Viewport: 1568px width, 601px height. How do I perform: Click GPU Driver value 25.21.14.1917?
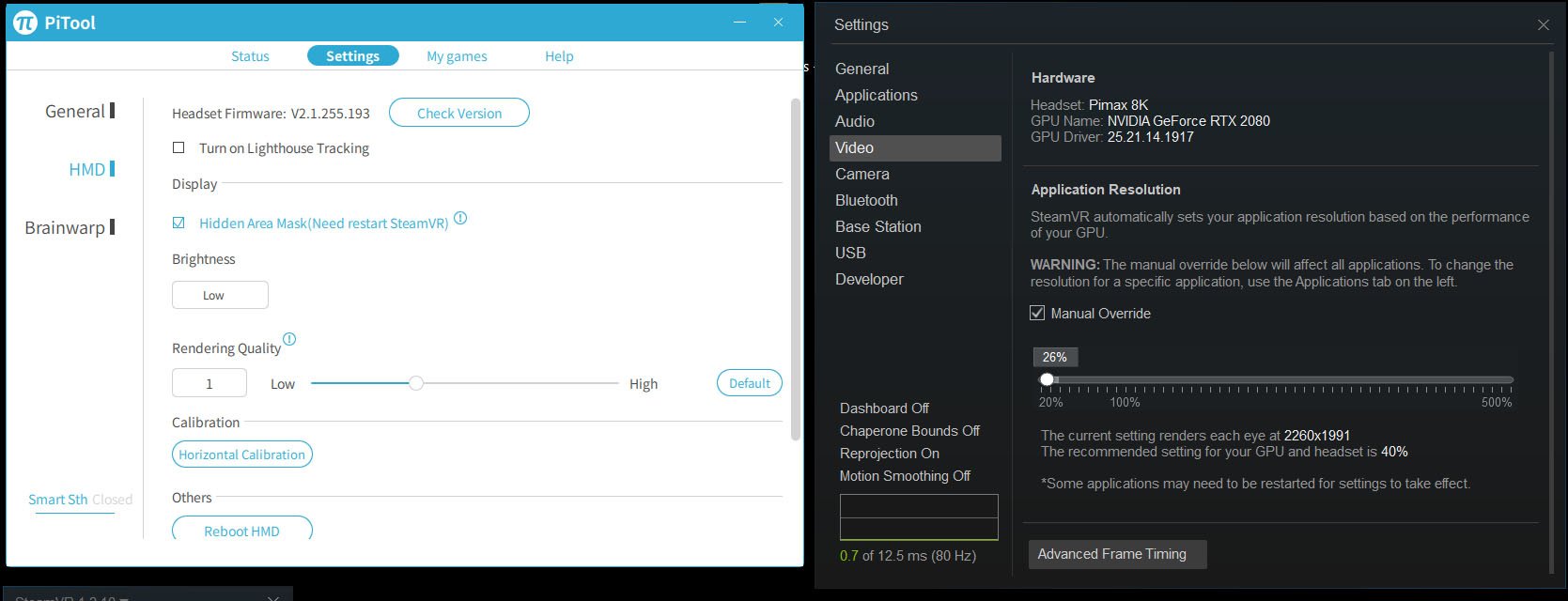(1151, 137)
